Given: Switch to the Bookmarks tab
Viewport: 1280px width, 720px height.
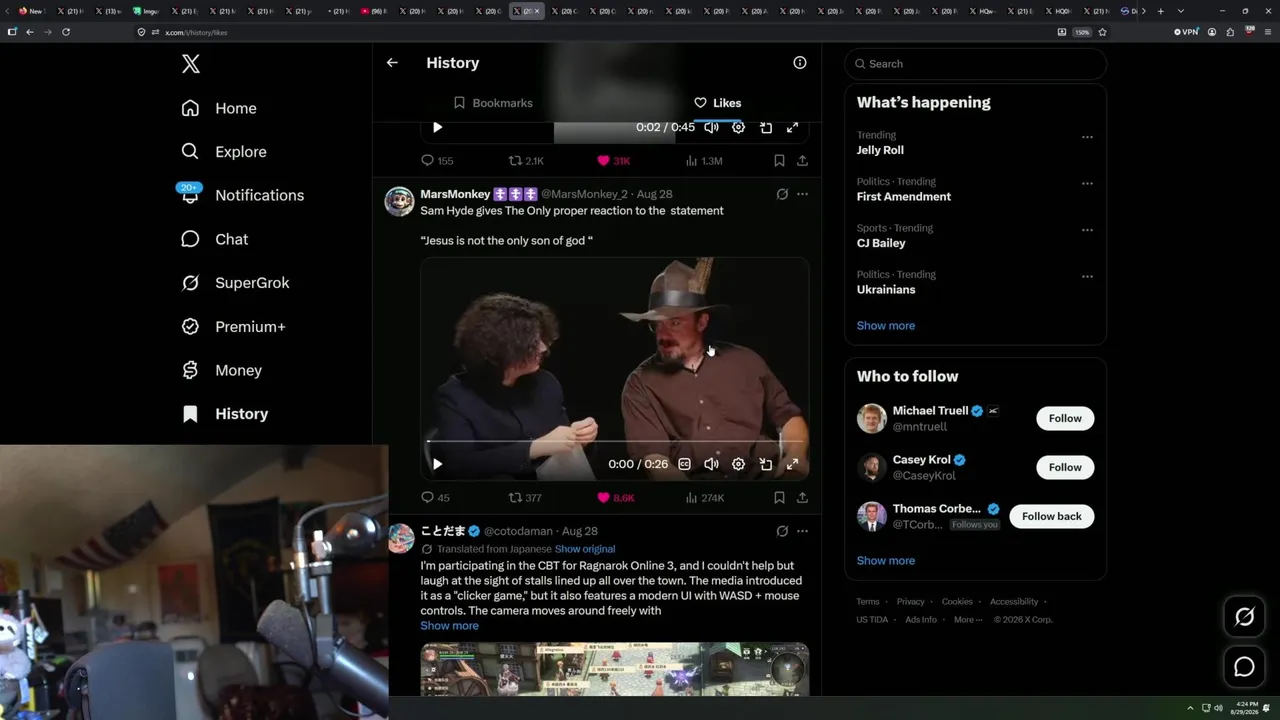Looking at the screenshot, I should tap(493, 103).
